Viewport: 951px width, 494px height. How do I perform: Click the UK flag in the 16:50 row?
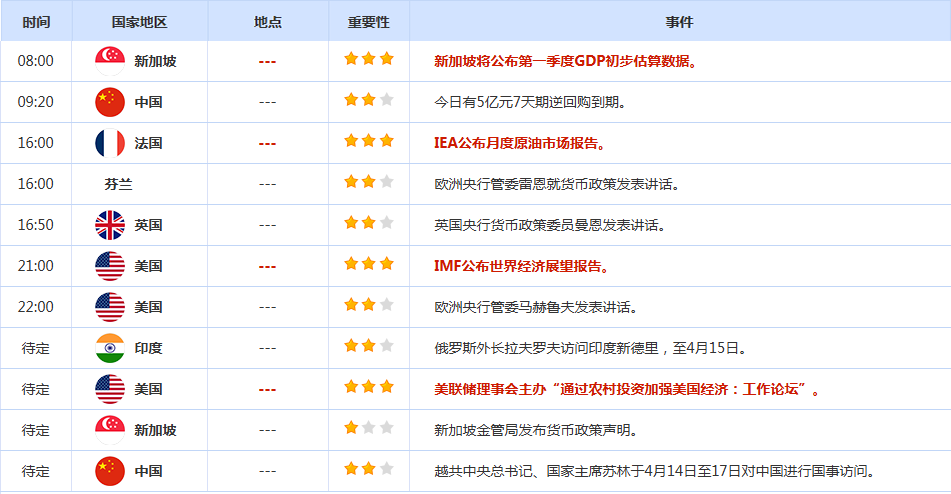click(x=109, y=225)
